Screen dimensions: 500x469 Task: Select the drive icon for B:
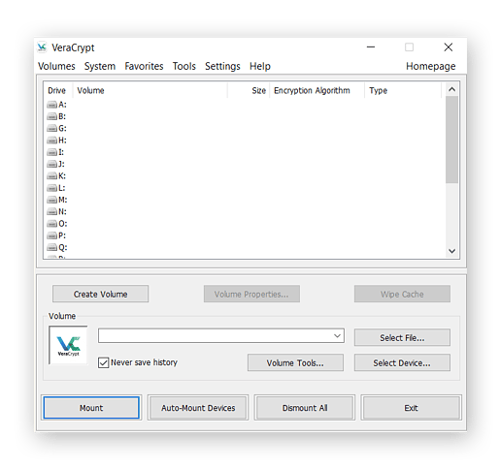pos(52,117)
